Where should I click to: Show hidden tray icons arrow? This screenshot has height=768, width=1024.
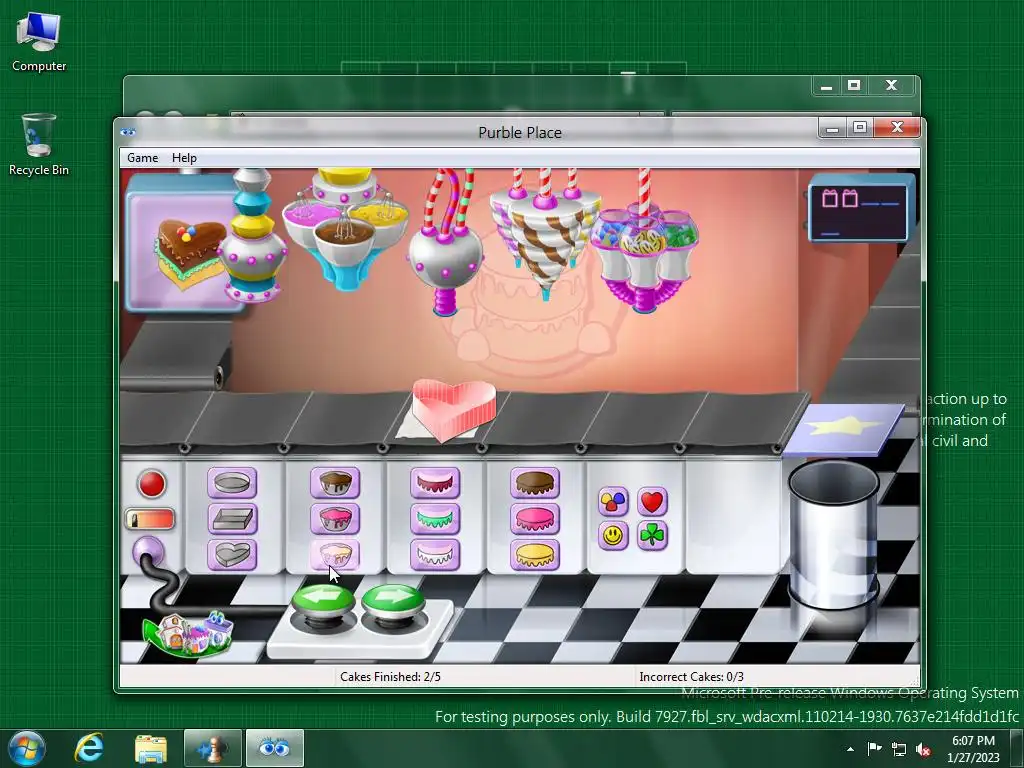[850, 749]
